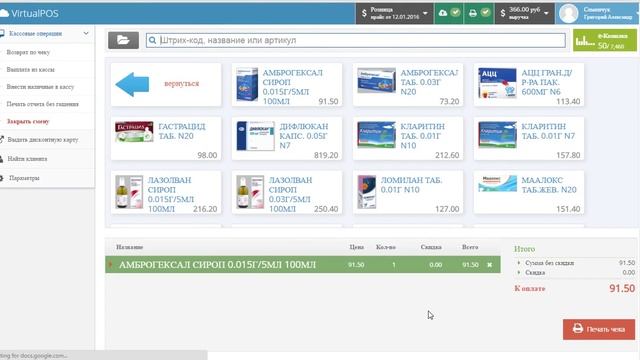640x360 pixels.
Task: Click the printer status icon in header
Action: click(473, 13)
